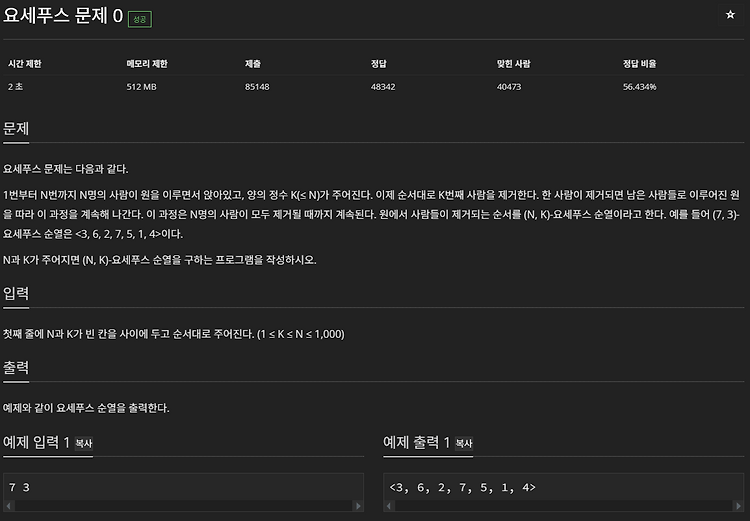The height and width of the screenshot is (521, 750).
Task: Click the input constraint line with '1 ≤ K ≤ N ≤ 1,000'
Action: click(174, 334)
